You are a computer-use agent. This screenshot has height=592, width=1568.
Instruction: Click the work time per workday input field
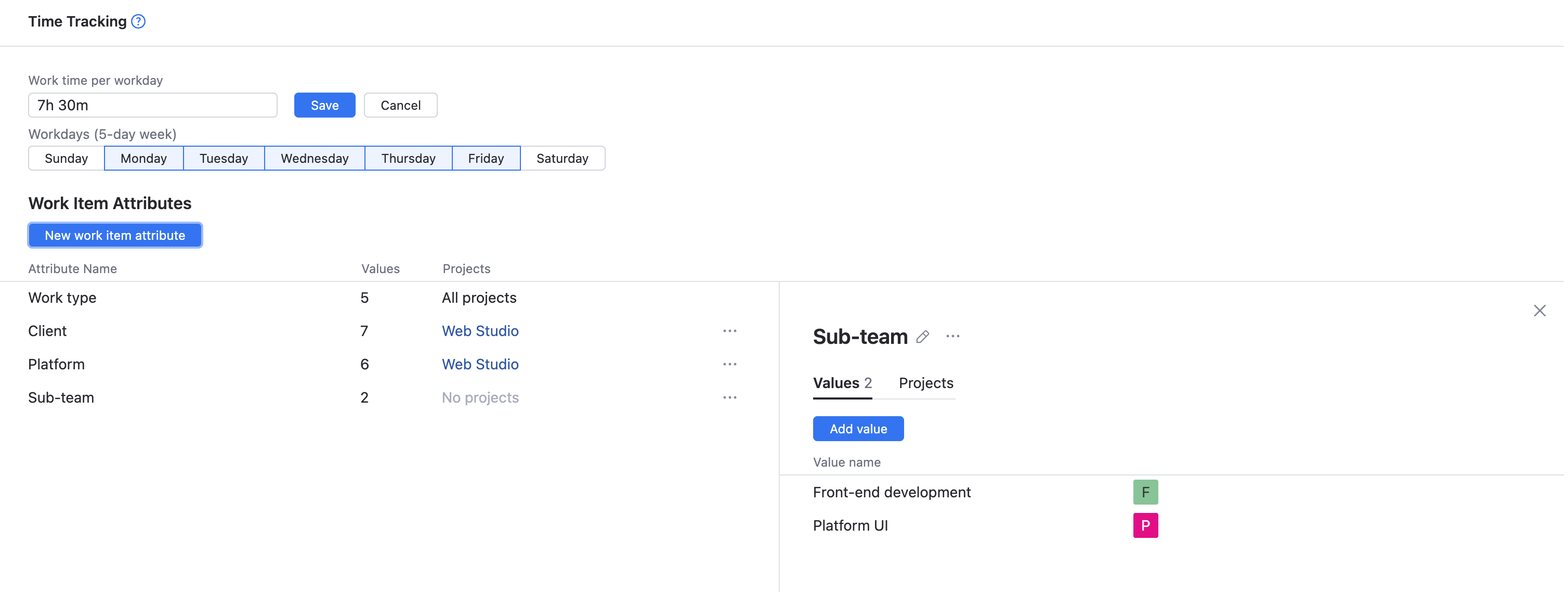152,105
